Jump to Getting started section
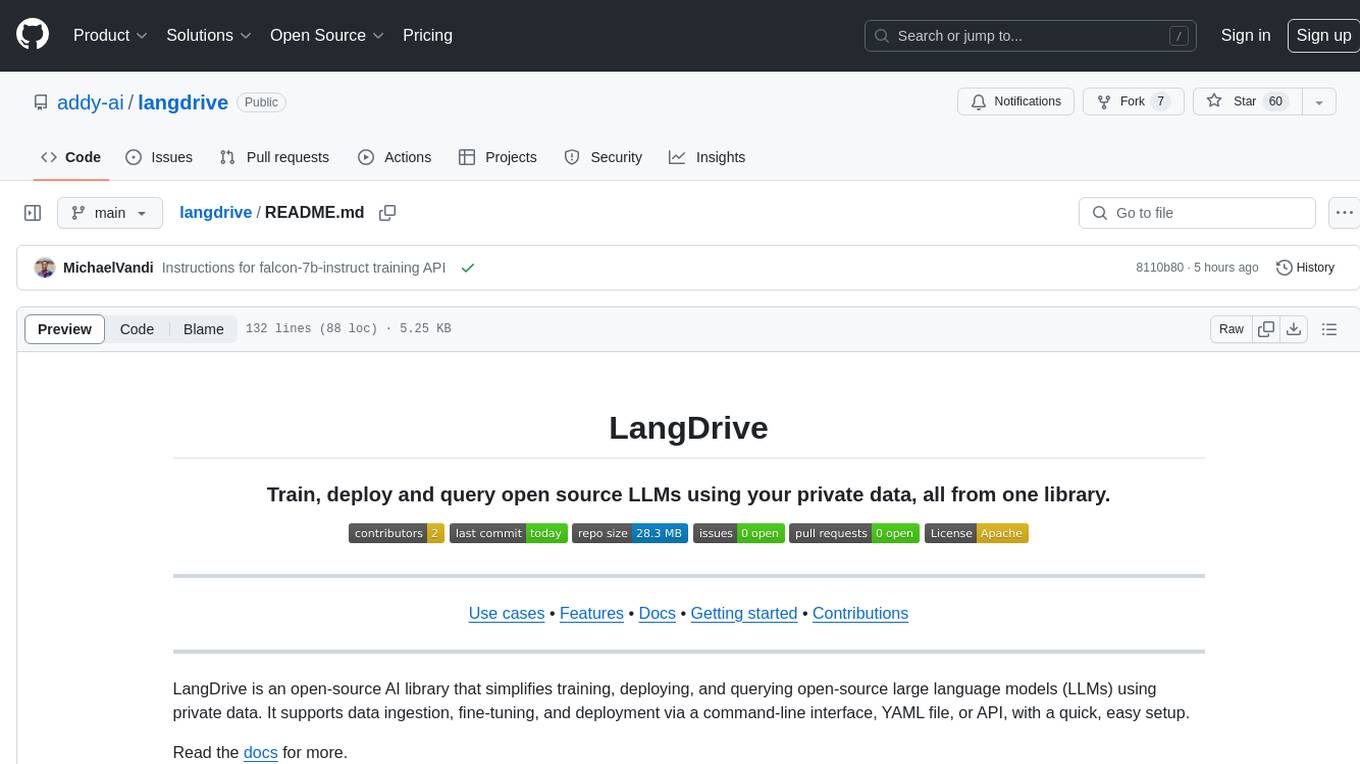This screenshot has width=1360, height=764. pos(744,613)
